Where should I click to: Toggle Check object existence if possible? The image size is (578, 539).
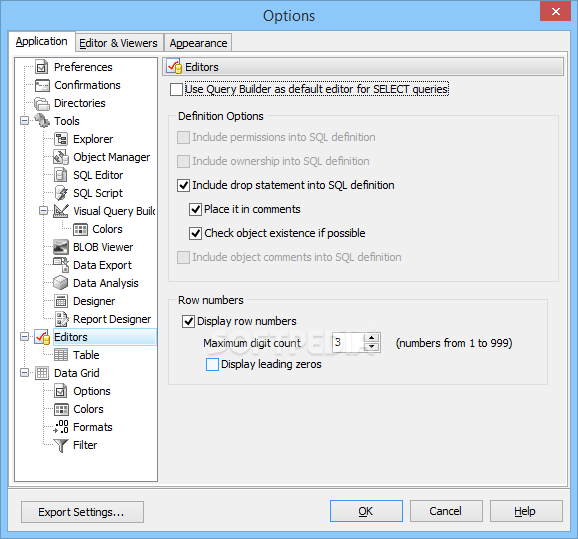pos(195,233)
